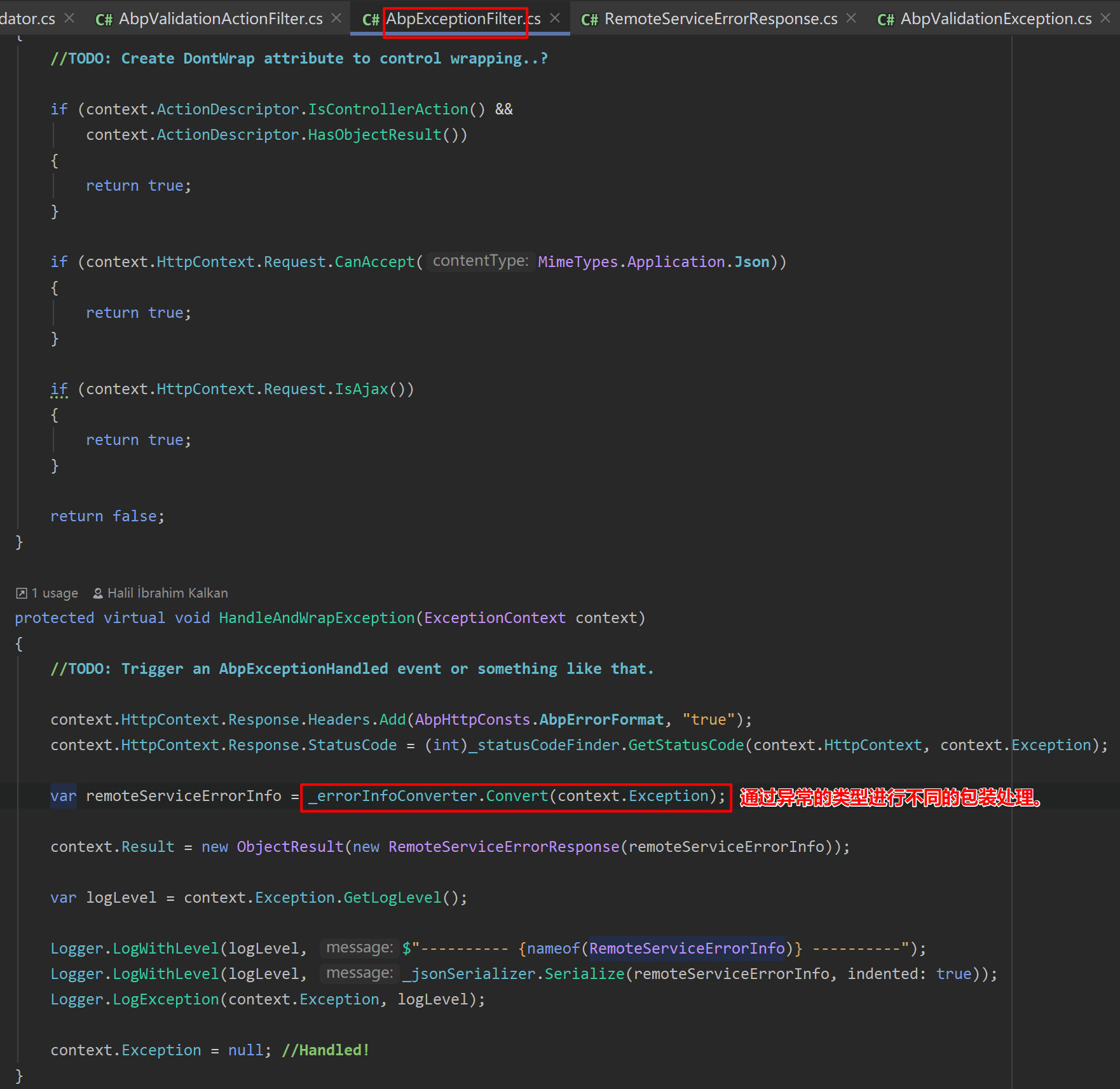1120x1089 pixels.
Task: Close the AbpValidationException.cs tab
Action: pyautogui.click(x=1106, y=18)
